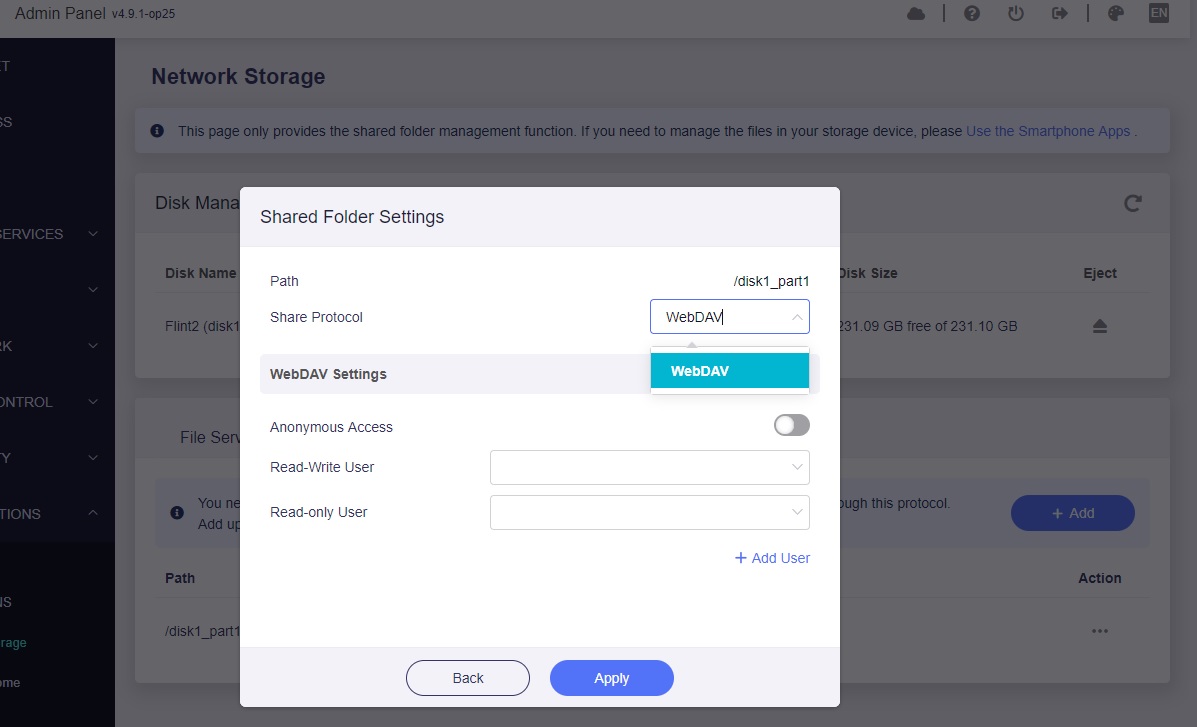Open Use the Smartphone Apps link

click(1048, 131)
